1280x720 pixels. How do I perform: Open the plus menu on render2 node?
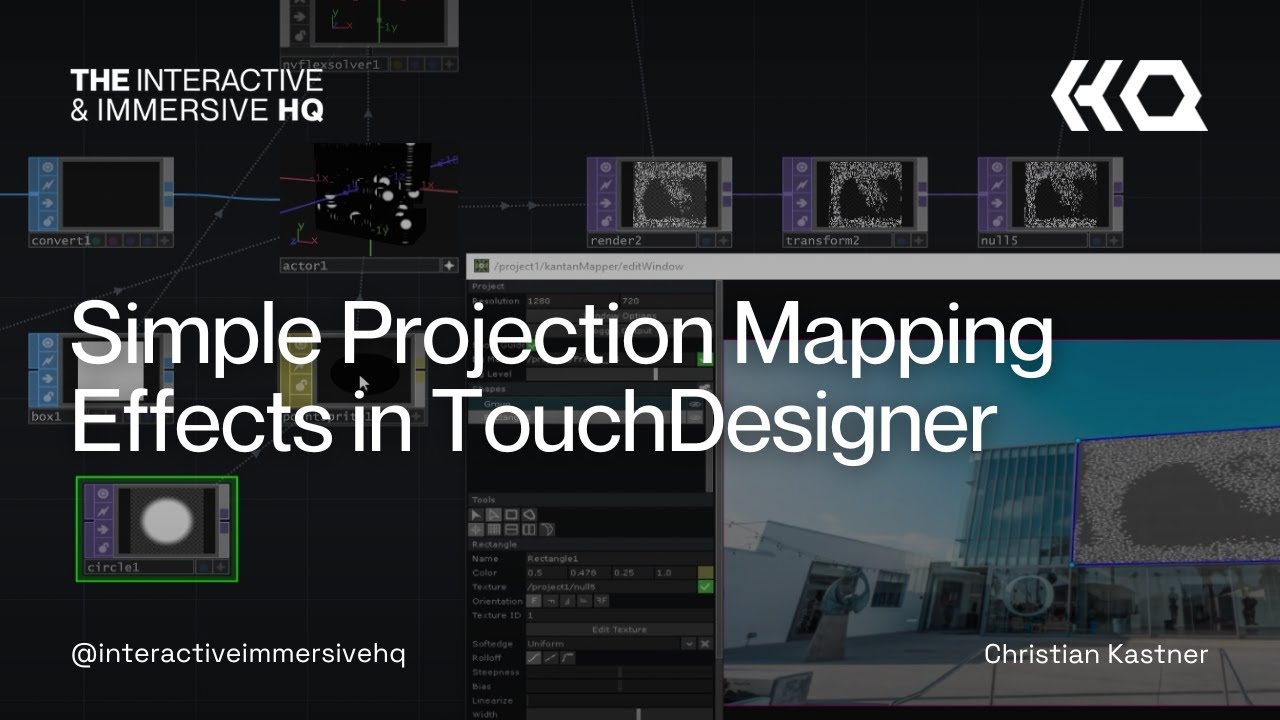(x=724, y=241)
